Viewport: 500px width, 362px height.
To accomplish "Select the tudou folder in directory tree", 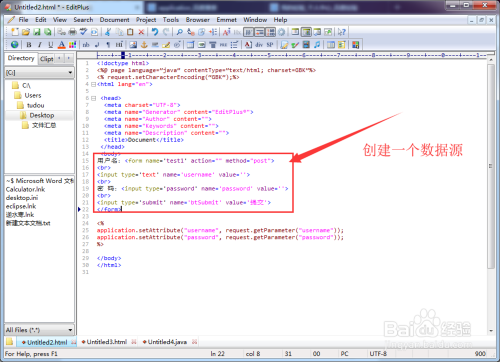I will click(35, 105).
